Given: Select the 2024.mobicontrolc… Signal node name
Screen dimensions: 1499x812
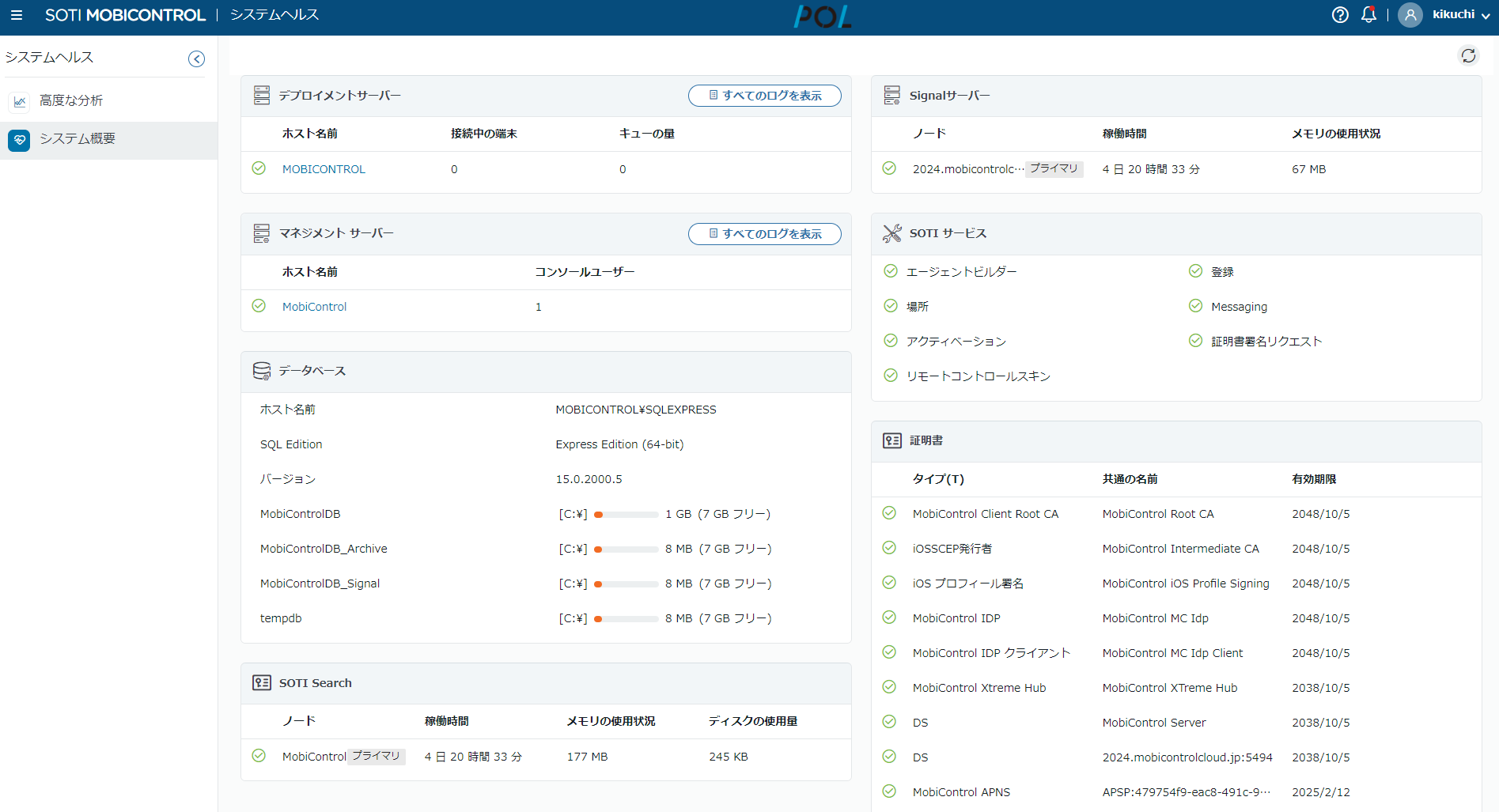Looking at the screenshot, I should (968, 169).
